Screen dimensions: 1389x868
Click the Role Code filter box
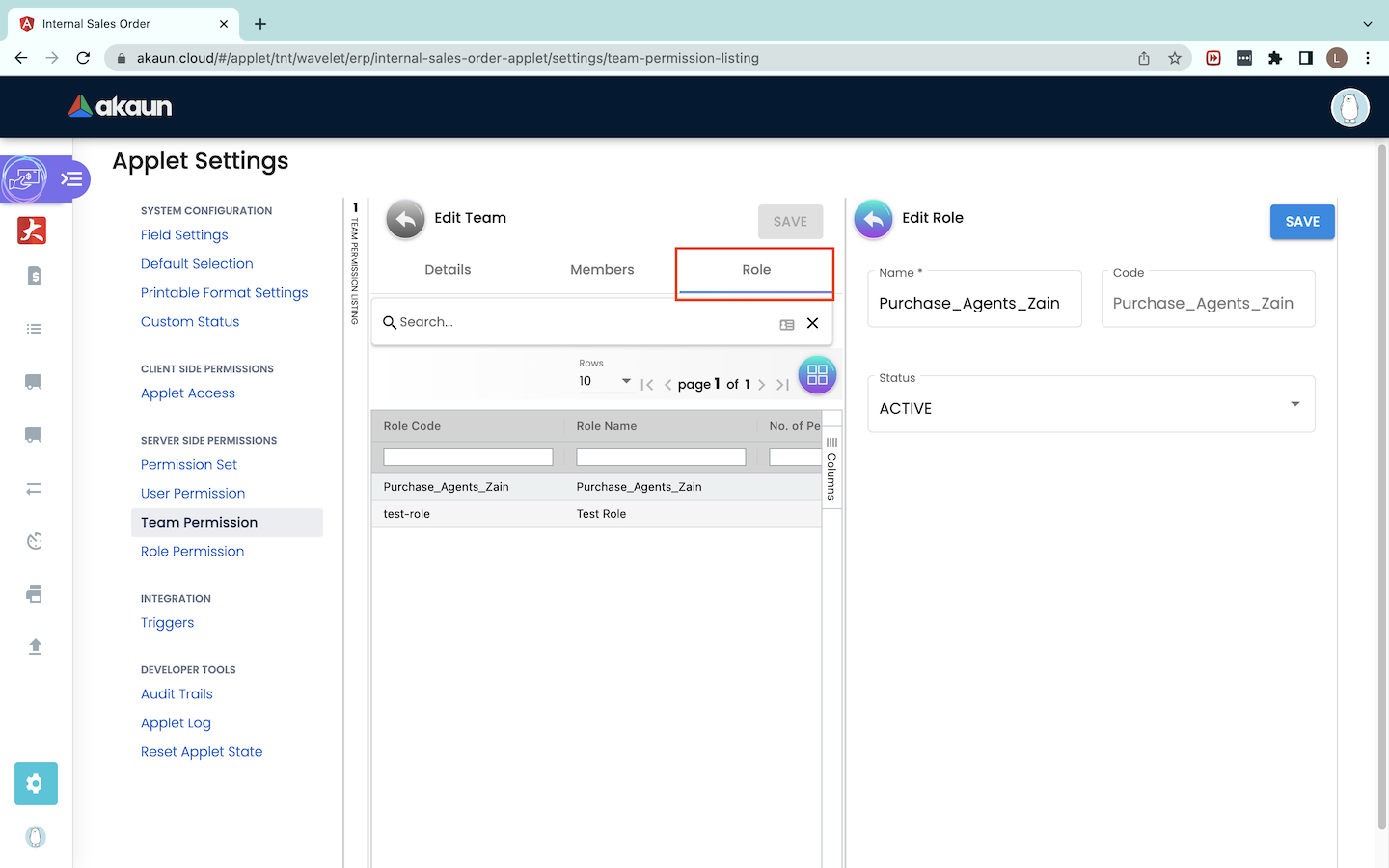pyautogui.click(x=468, y=457)
